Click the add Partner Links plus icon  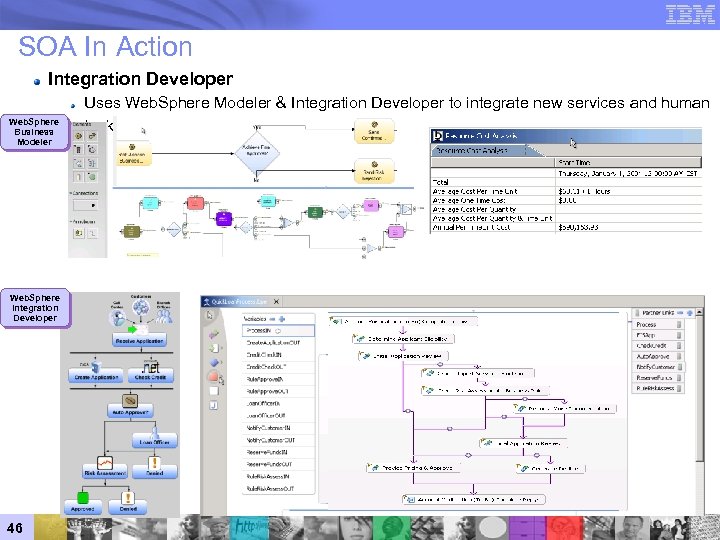pyautogui.click(x=690, y=313)
